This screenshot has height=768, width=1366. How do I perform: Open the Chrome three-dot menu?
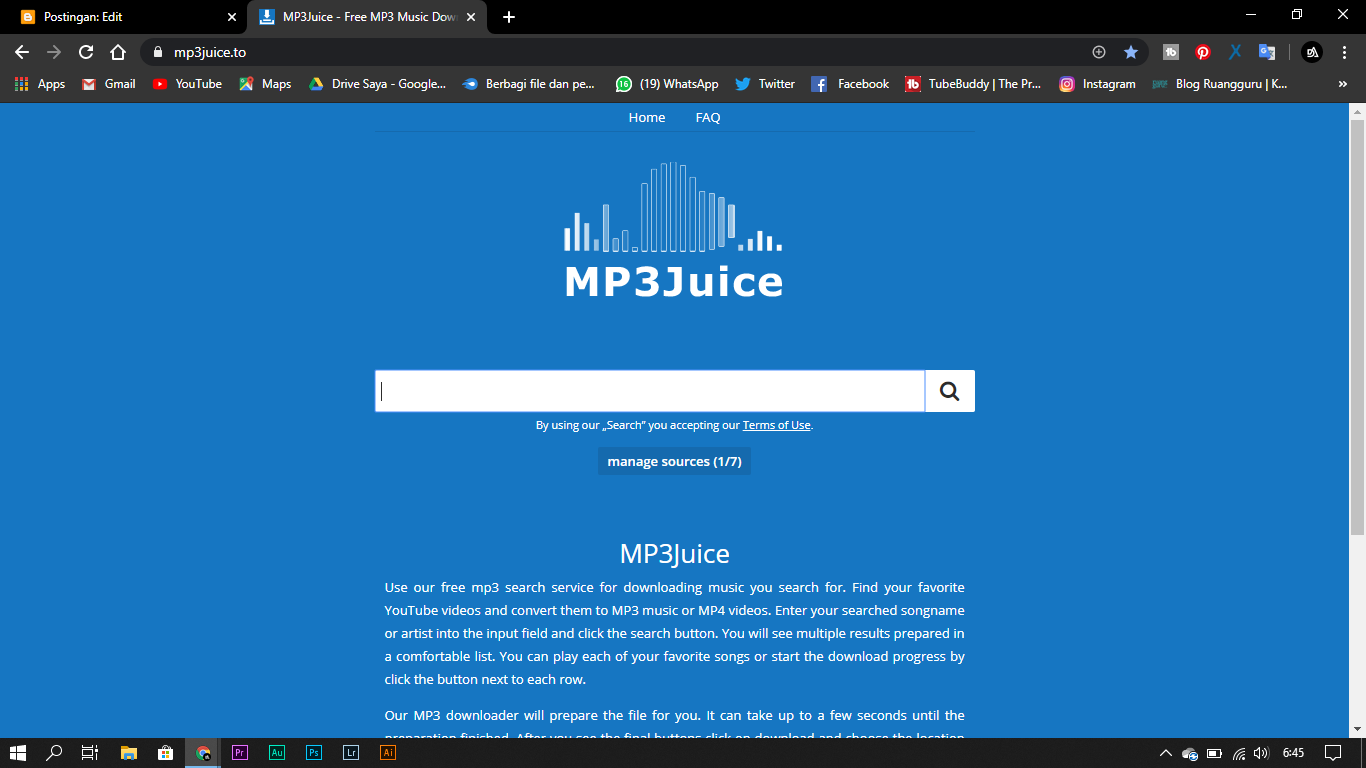click(x=1344, y=52)
